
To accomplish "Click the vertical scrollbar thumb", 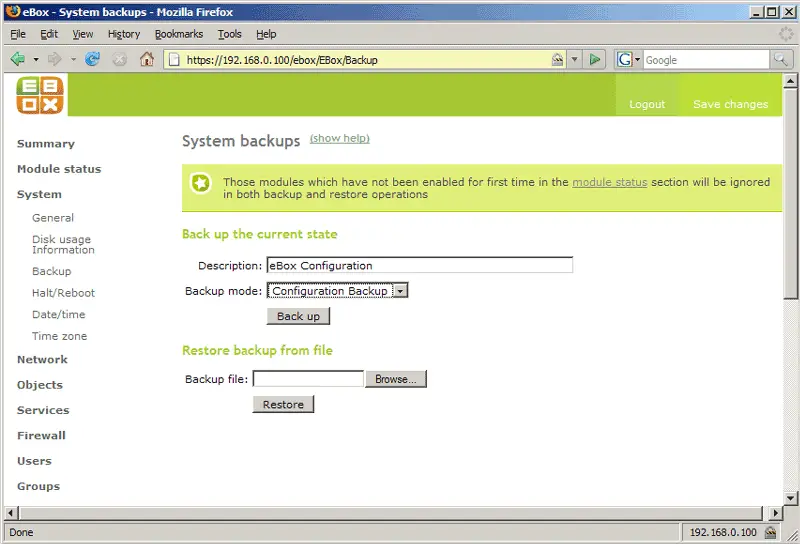I will pos(790,193).
